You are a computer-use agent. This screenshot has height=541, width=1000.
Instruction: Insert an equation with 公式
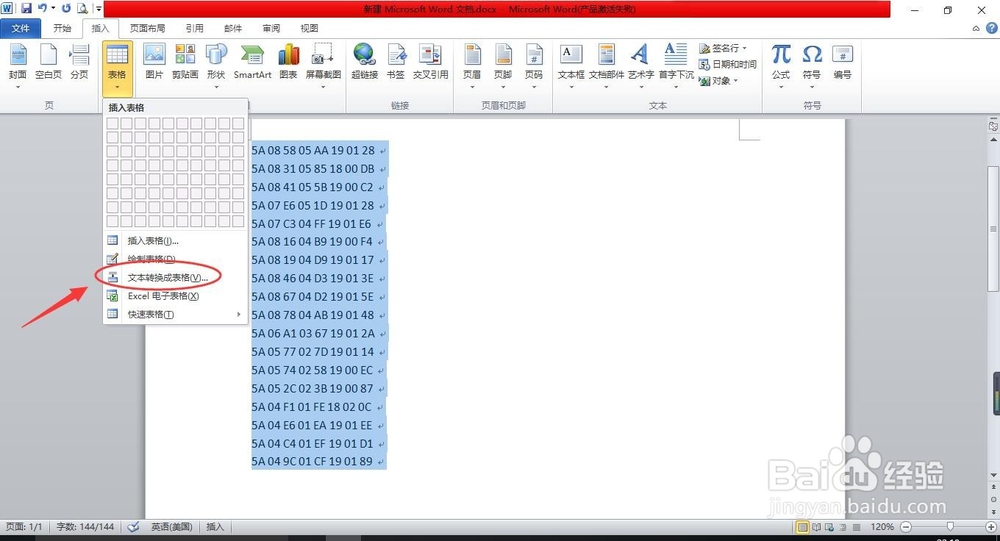(x=781, y=66)
